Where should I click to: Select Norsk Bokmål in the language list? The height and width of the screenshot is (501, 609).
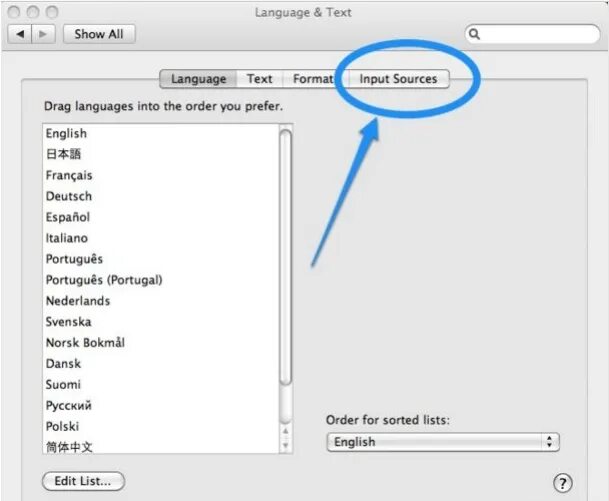[x=161, y=343]
